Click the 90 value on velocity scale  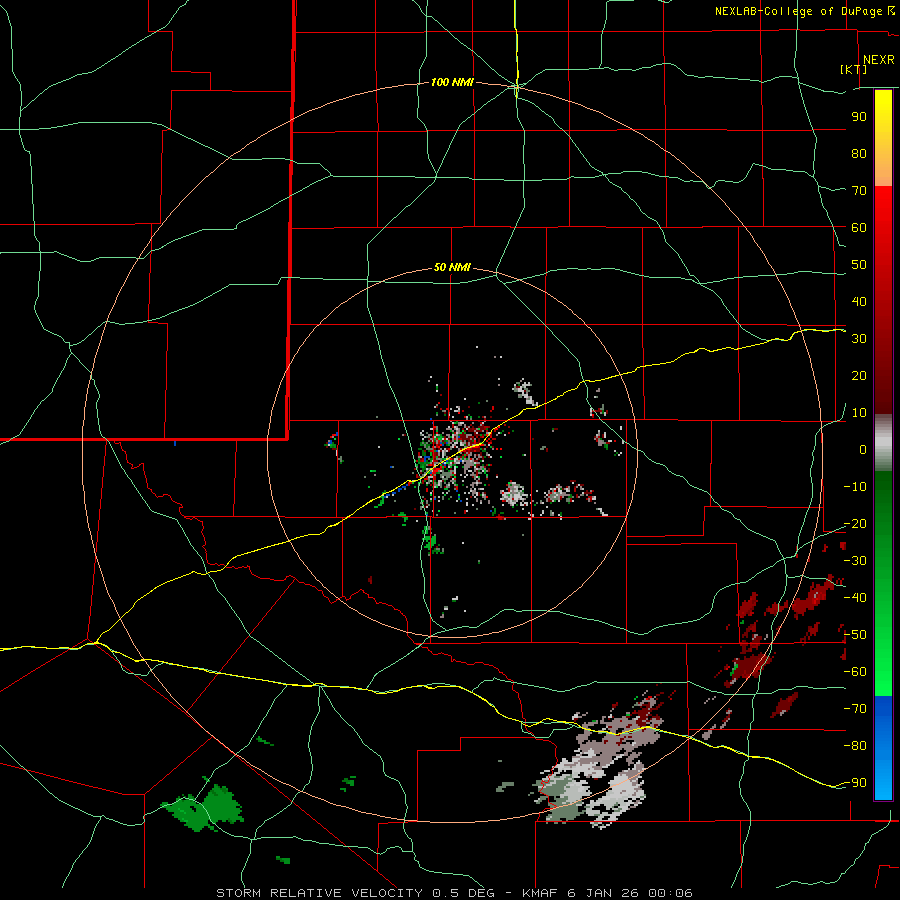pos(859,117)
